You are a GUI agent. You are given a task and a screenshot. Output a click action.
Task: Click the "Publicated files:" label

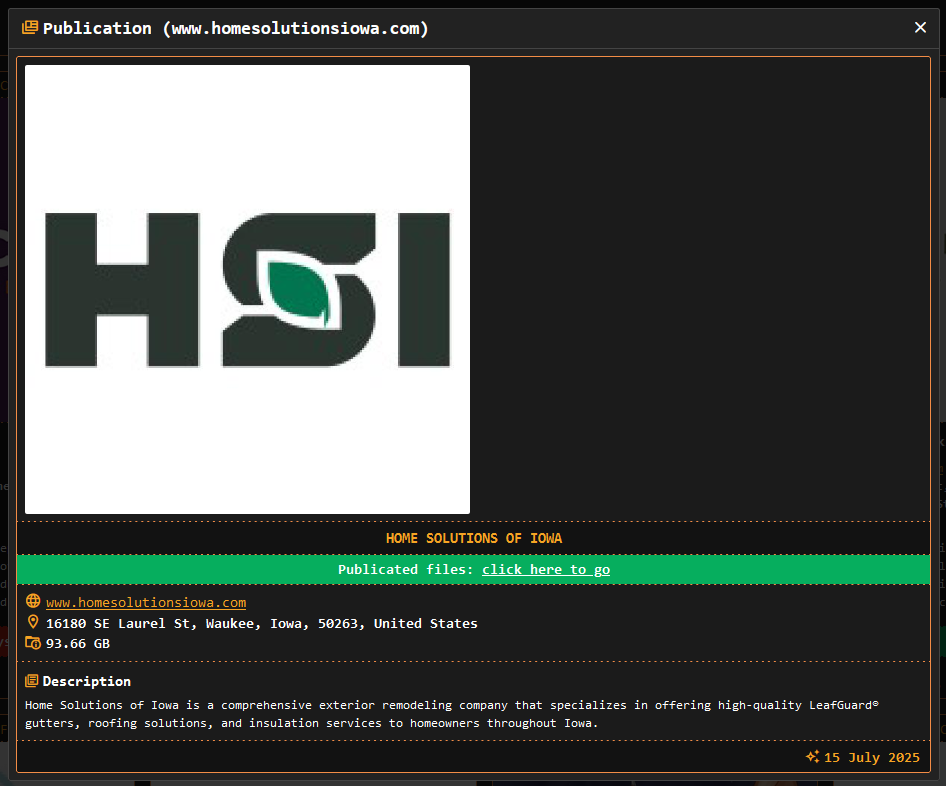(406, 569)
